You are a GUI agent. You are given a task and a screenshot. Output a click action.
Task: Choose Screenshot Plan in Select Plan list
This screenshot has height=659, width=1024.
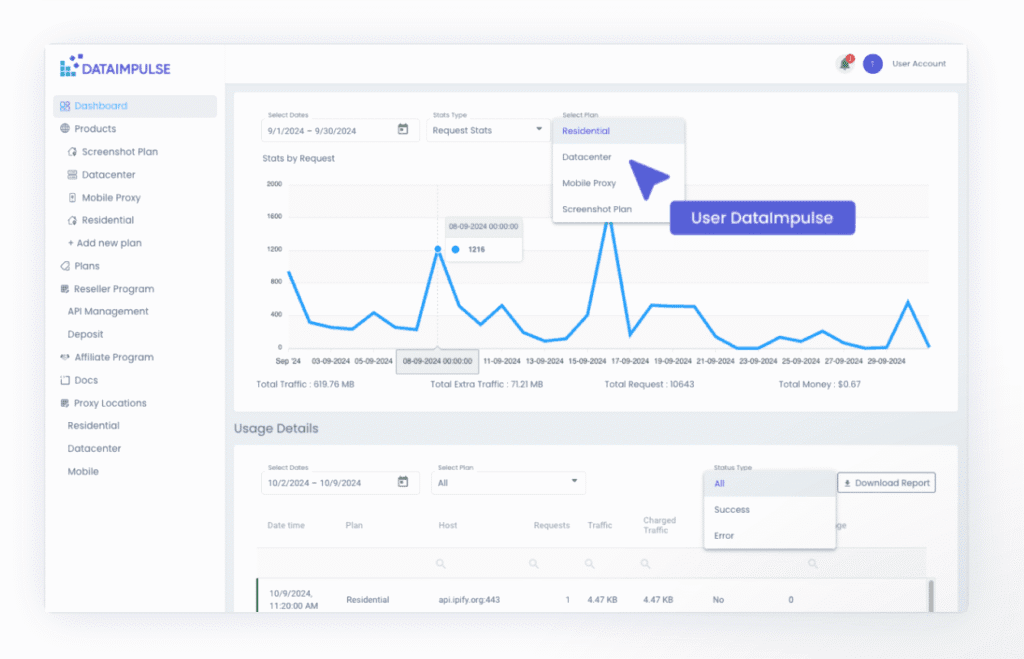618,209
